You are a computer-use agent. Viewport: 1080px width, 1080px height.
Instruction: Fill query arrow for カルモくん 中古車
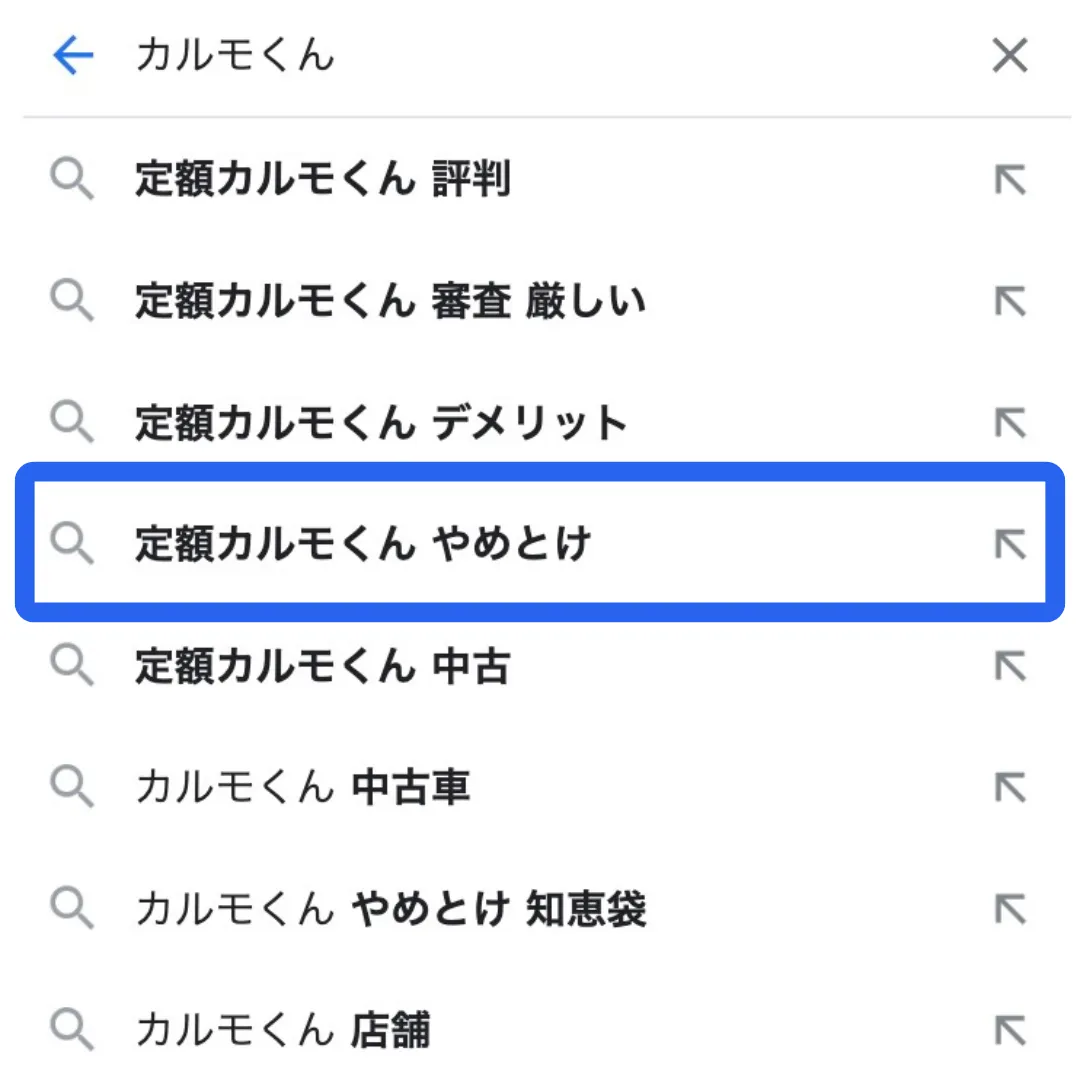coord(1010,787)
